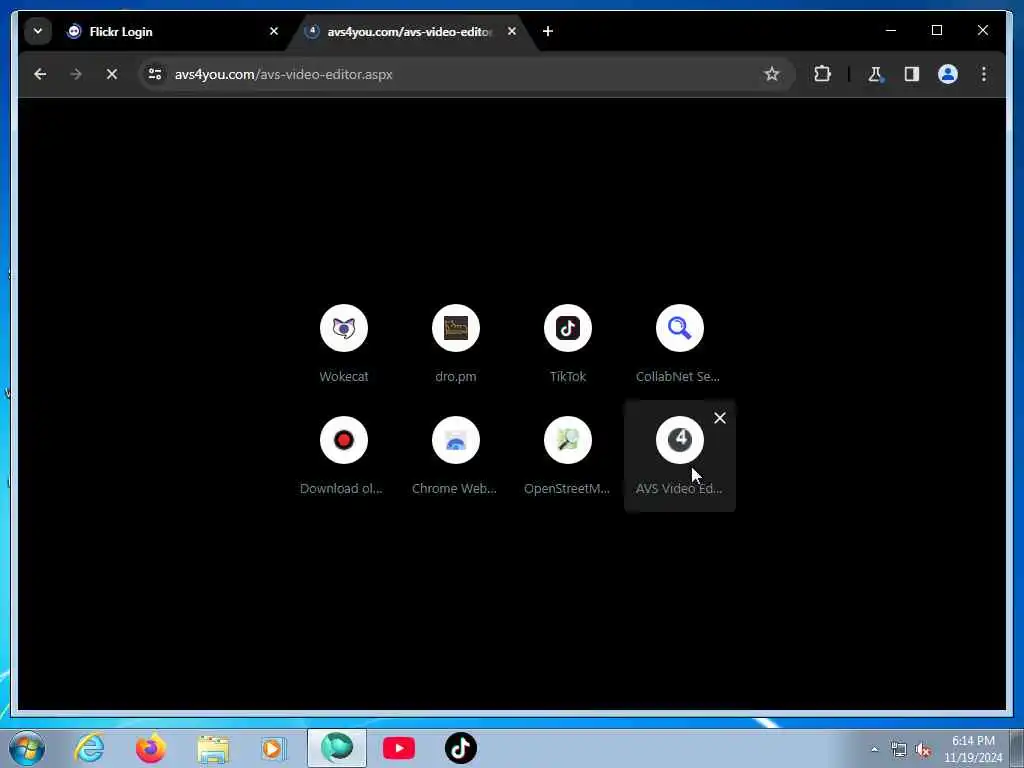
Task: Click the CollabNet Se... shortcut label
Action: pos(678,377)
